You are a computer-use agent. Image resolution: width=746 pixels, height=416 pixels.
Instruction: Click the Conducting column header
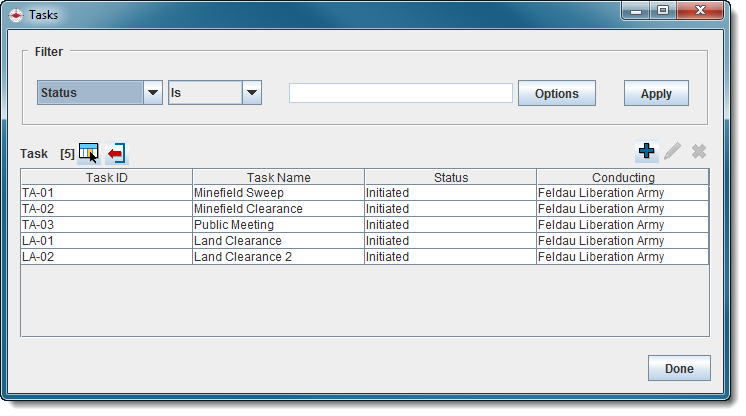point(622,177)
